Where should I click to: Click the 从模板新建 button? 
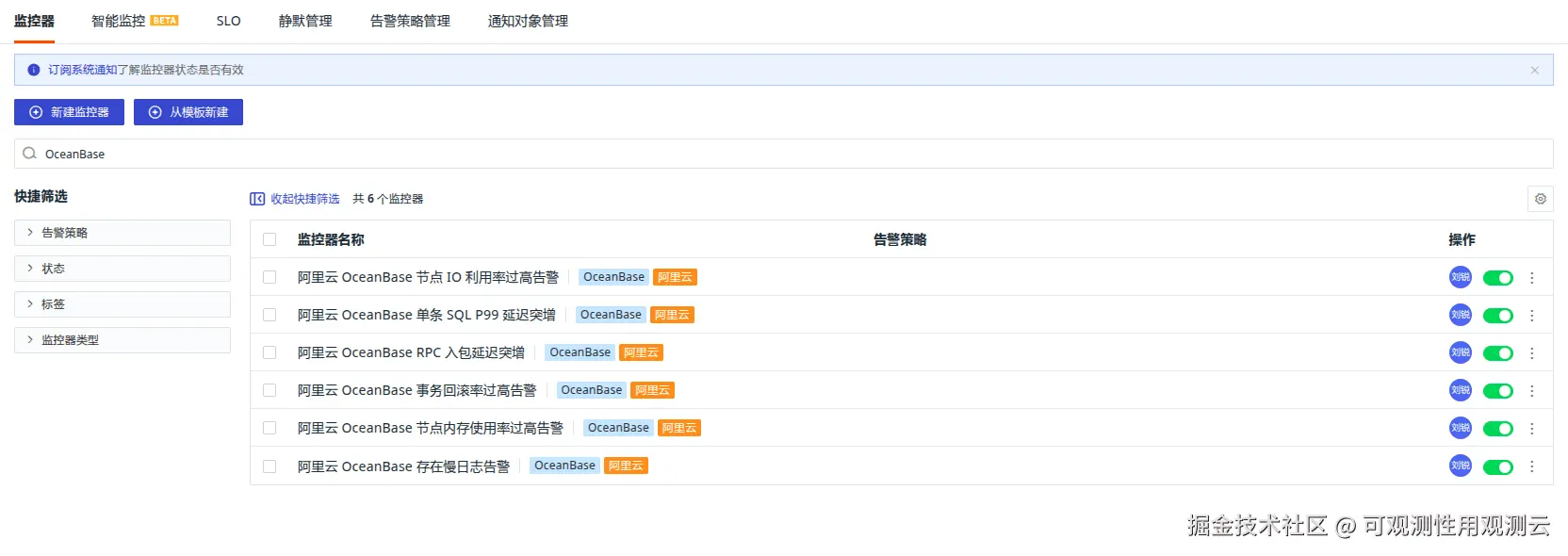coord(188,112)
